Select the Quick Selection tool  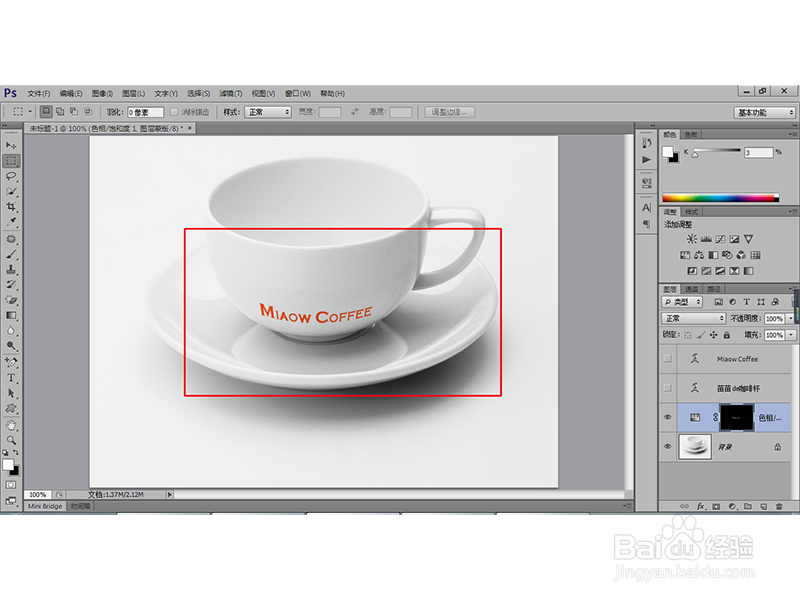click(11, 191)
